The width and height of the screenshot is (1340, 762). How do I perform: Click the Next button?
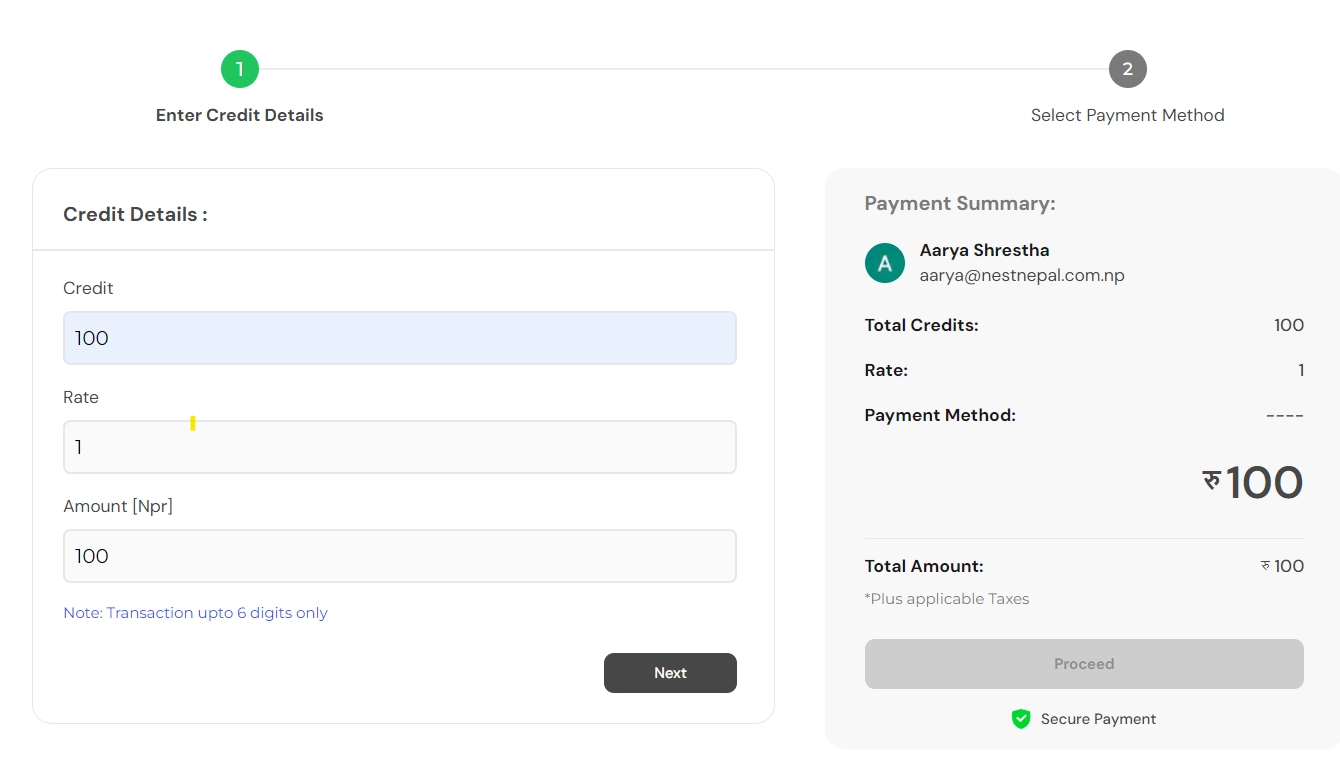pyautogui.click(x=670, y=673)
